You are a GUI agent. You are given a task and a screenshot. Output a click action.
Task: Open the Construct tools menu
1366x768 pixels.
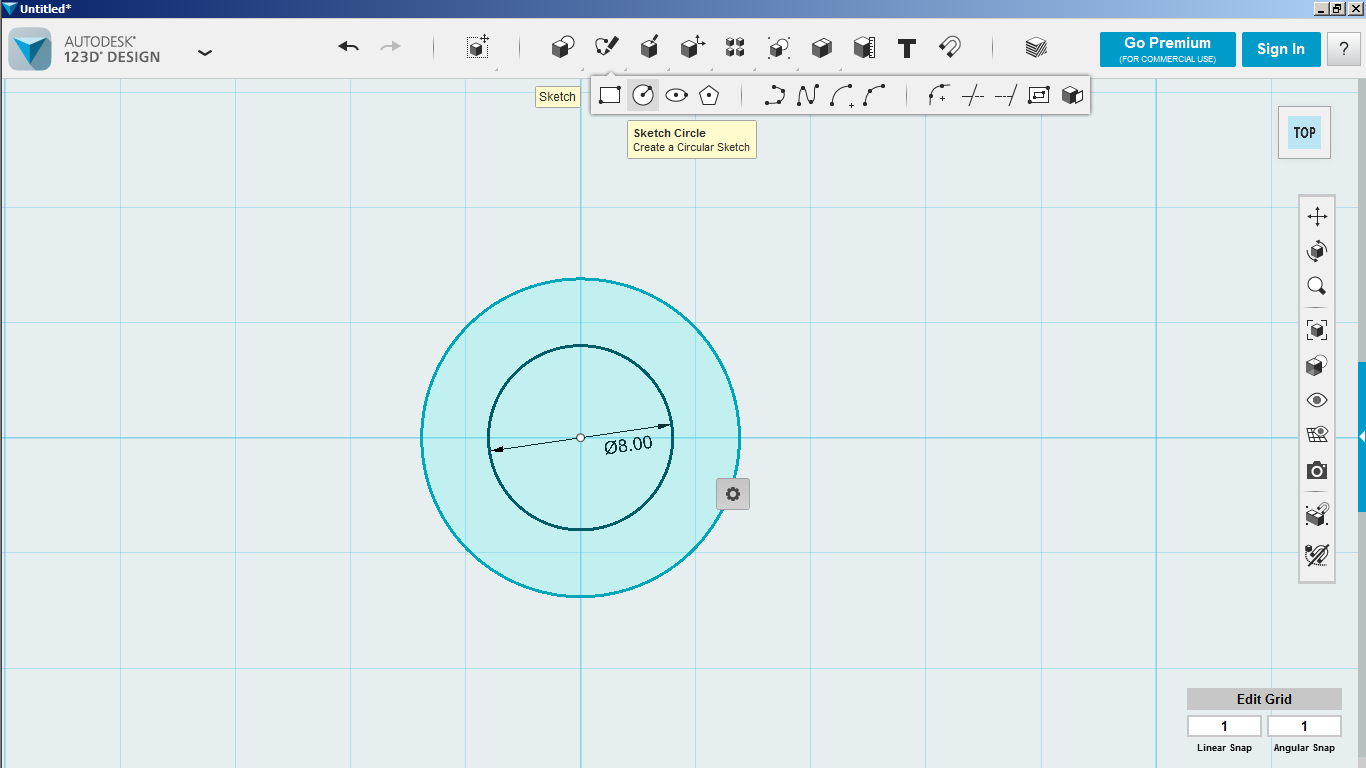[649, 47]
